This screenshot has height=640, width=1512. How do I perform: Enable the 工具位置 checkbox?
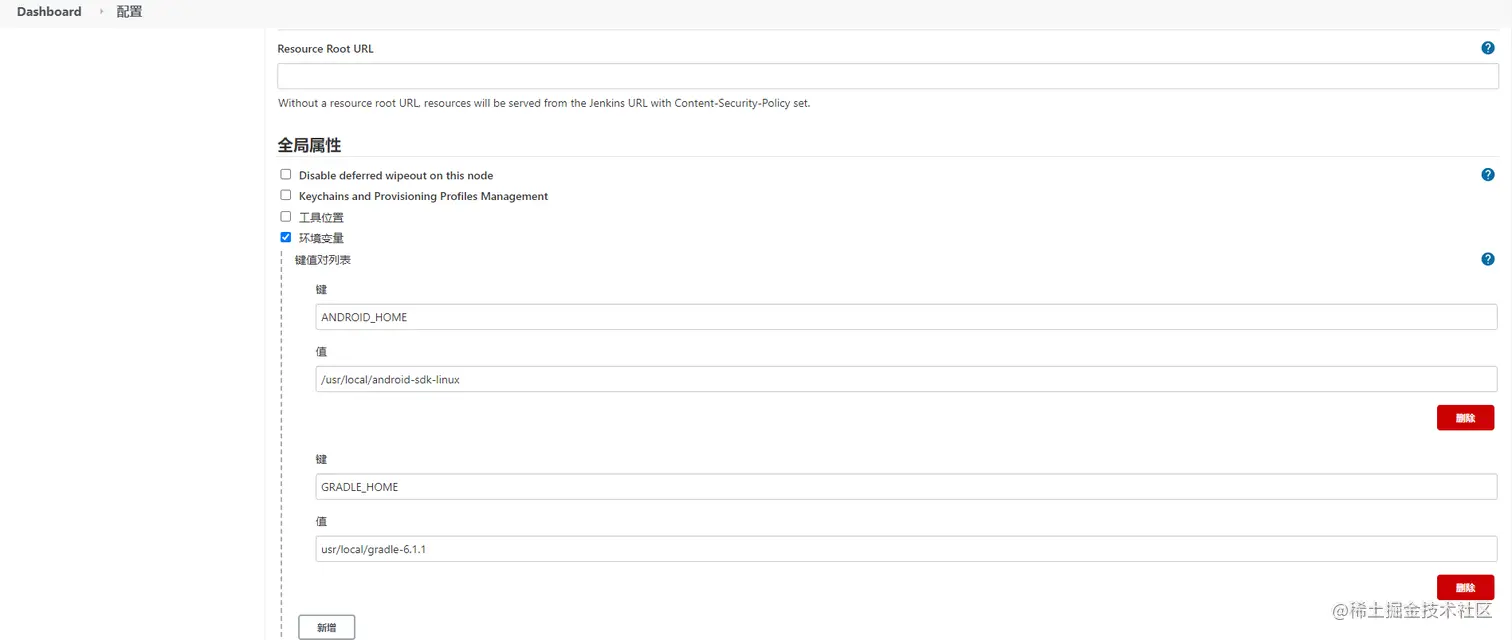[x=285, y=216]
